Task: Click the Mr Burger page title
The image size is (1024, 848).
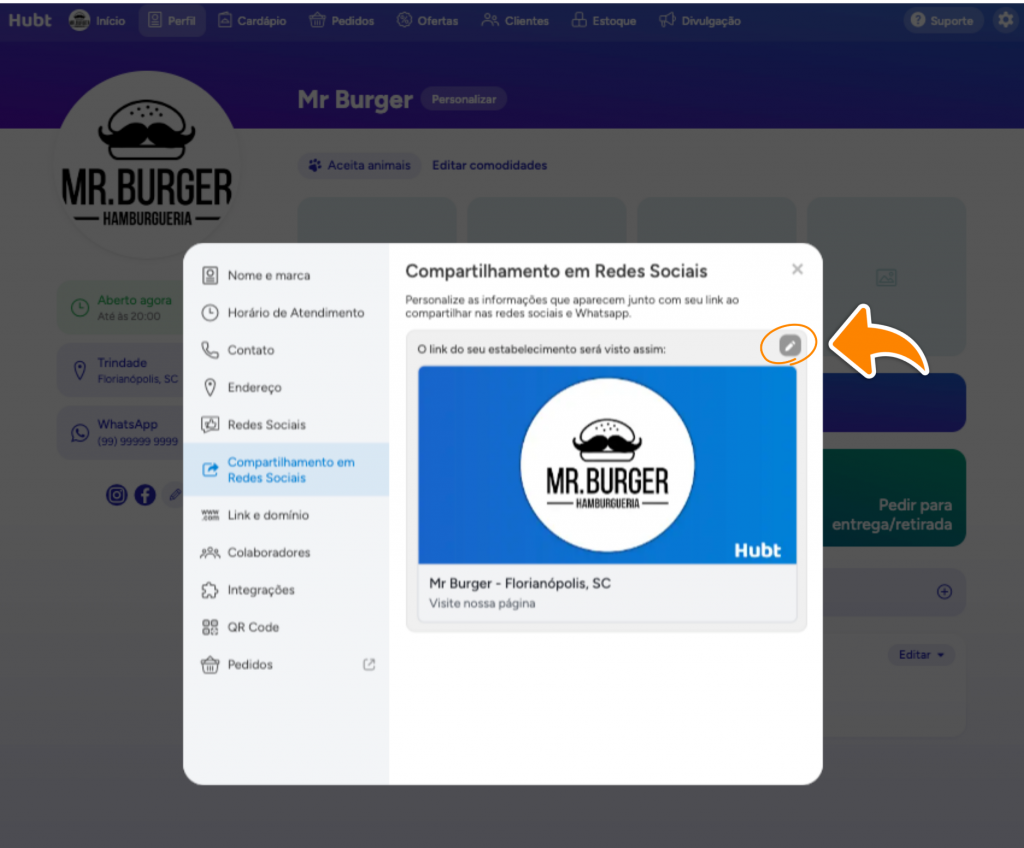Action: coord(355,99)
